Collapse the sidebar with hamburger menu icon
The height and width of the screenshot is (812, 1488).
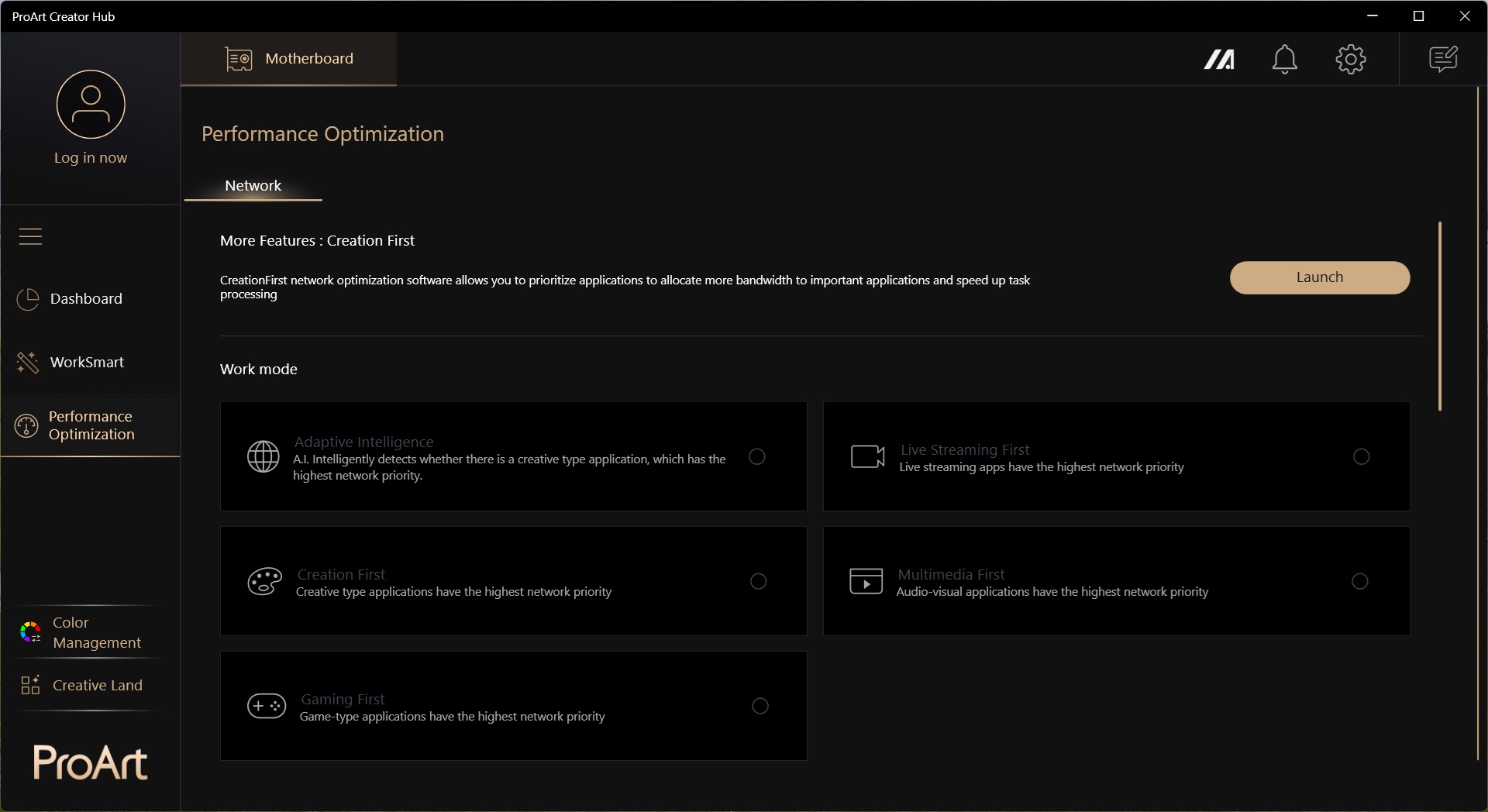coord(30,236)
